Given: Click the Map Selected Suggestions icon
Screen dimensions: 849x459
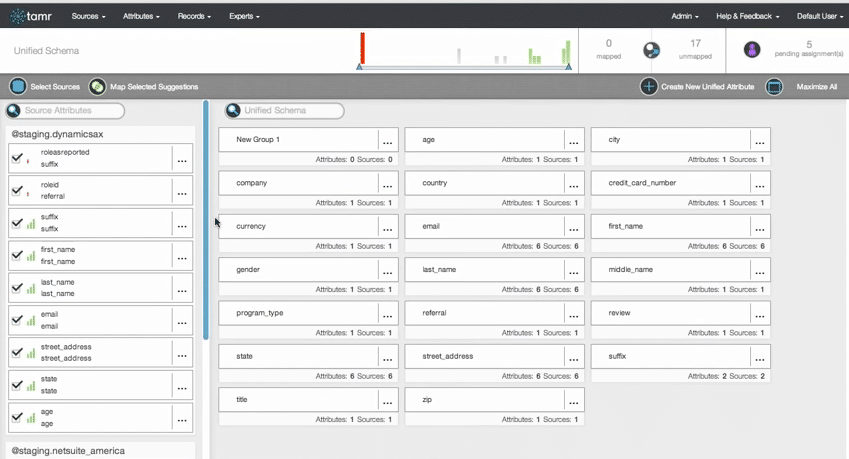Looking at the screenshot, I should tap(97, 87).
